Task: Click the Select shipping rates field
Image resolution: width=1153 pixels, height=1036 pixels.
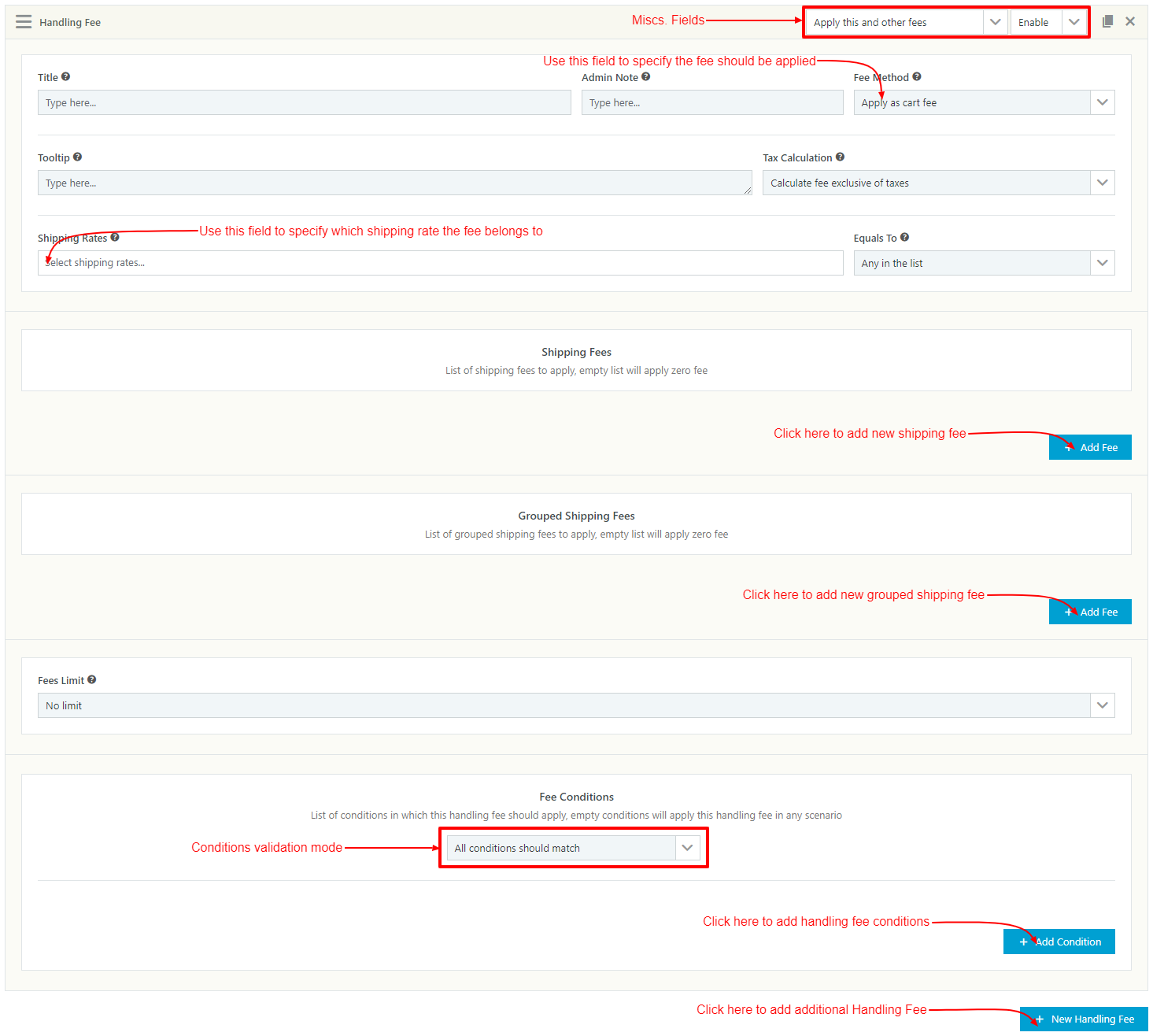Action: coord(441,263)
